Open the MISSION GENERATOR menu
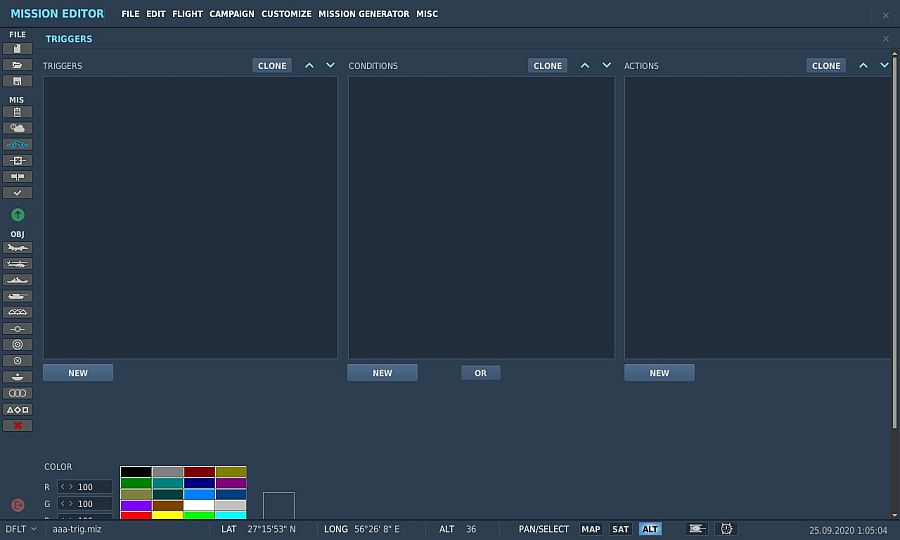Screen dimensions: 900x540 [364, 14]
